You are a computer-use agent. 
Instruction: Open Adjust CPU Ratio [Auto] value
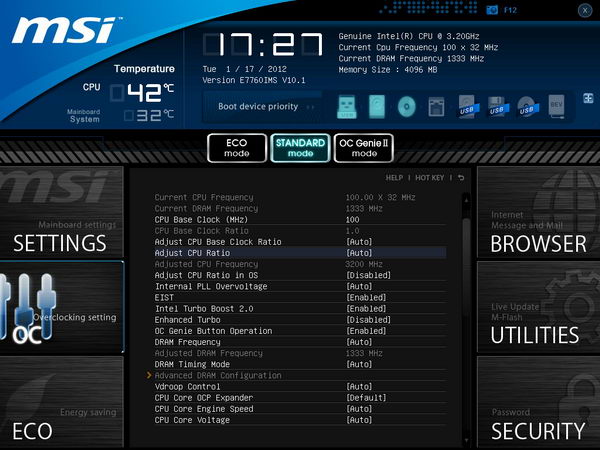coord(359,253)
